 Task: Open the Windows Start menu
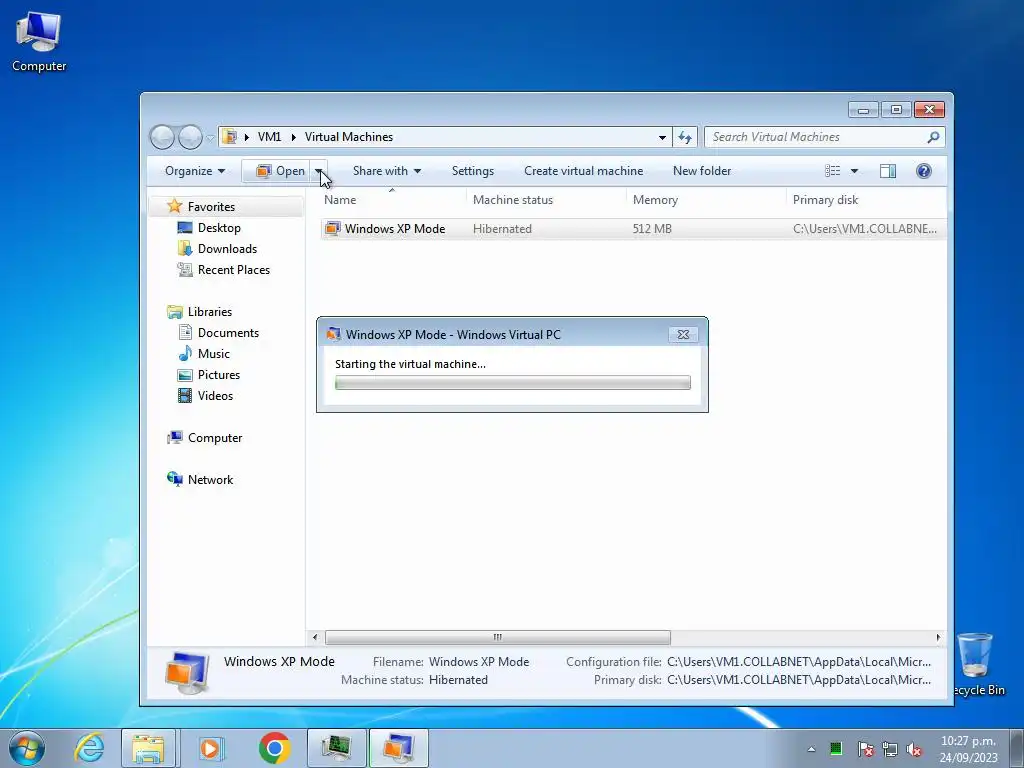27,748
